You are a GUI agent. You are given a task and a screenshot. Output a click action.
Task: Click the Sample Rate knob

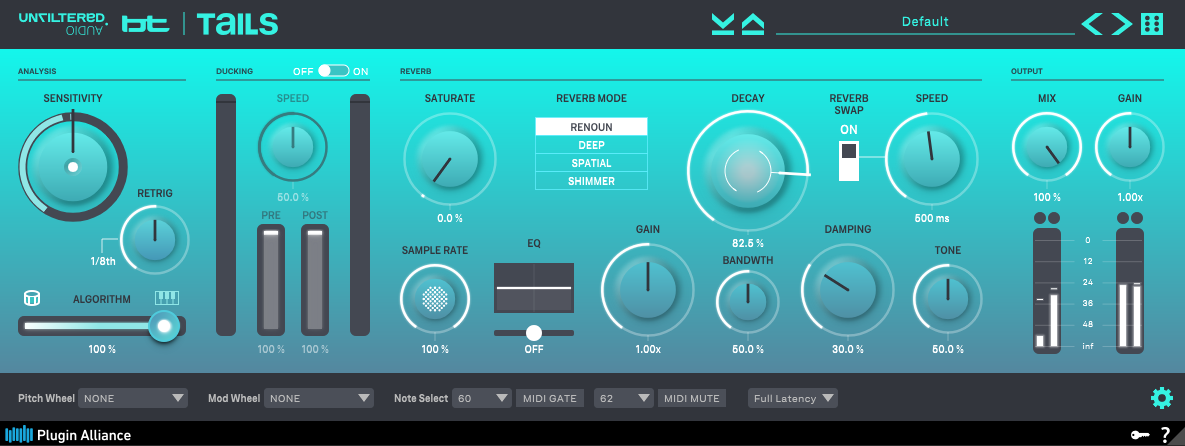435,299
